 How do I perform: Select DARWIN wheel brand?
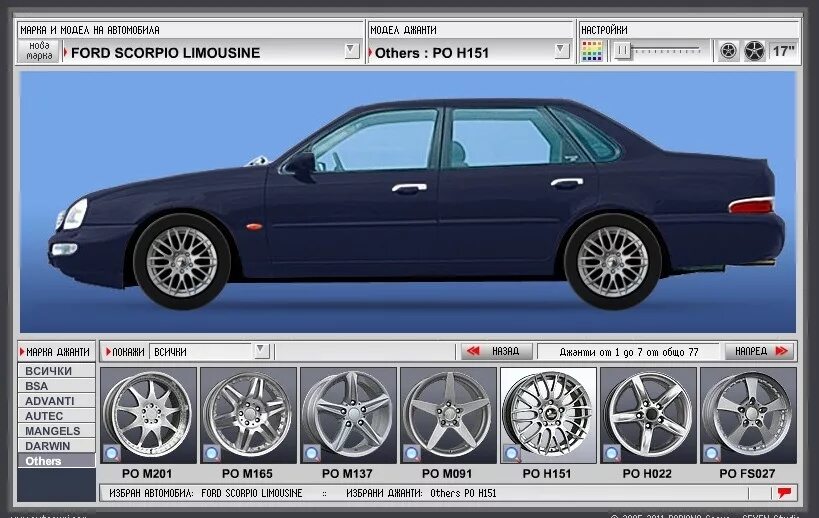pyautogui.click(x=56, y=446)
